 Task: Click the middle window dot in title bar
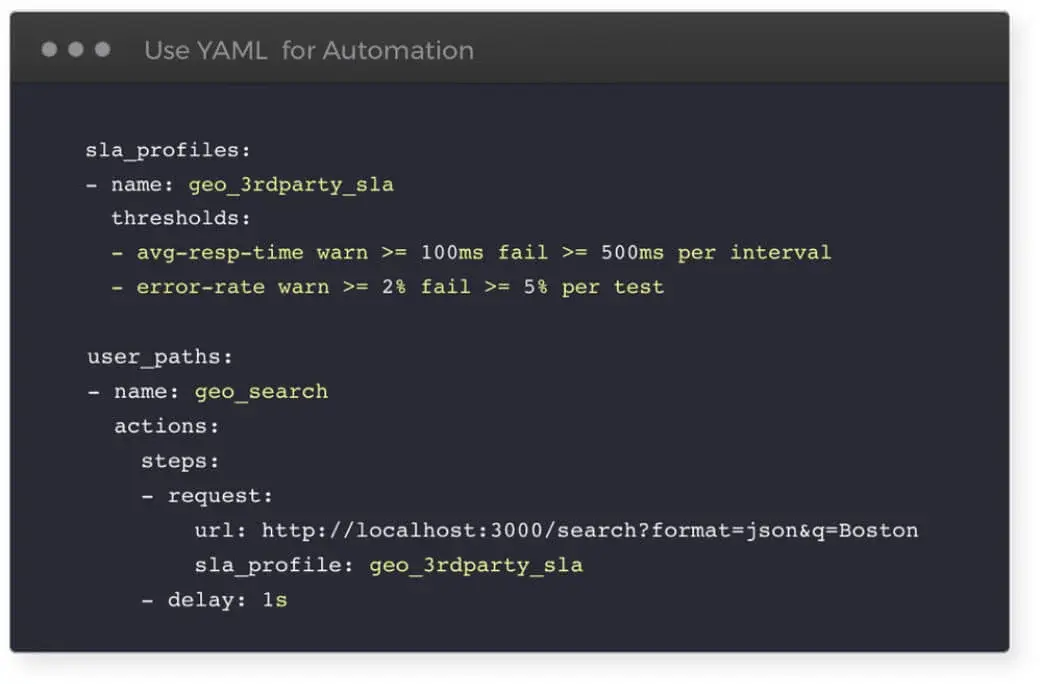pos(76,50)
